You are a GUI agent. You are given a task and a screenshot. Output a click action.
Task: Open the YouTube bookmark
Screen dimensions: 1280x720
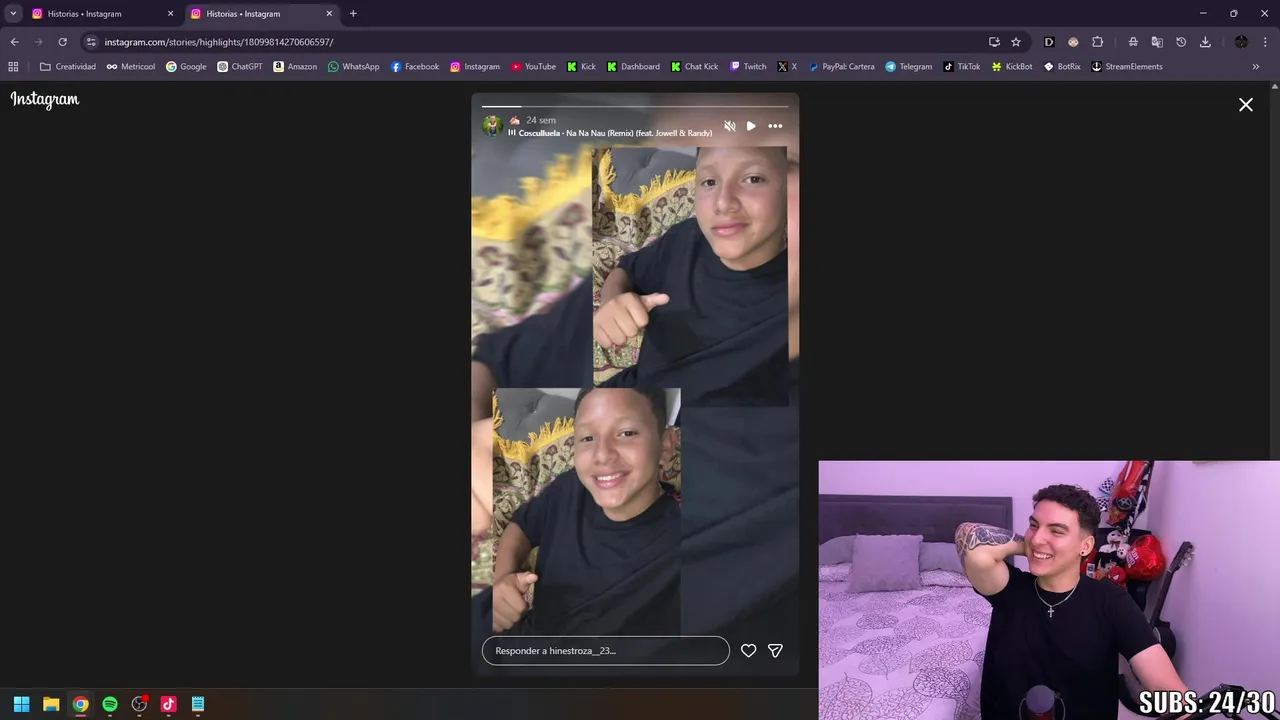point(533,67)
